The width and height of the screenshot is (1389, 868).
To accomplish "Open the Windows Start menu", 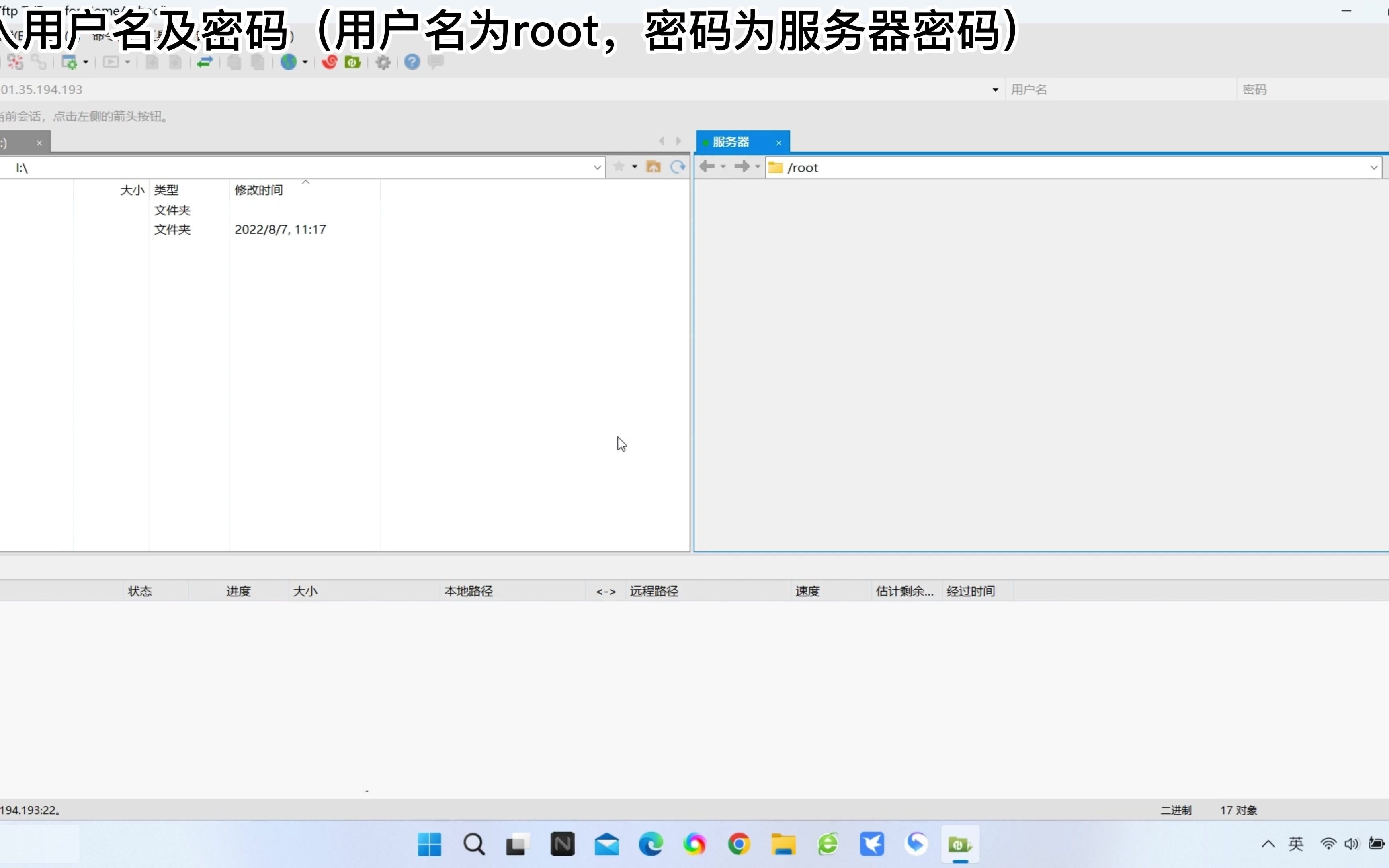I will pyautogui.click(x=429, y=844).
